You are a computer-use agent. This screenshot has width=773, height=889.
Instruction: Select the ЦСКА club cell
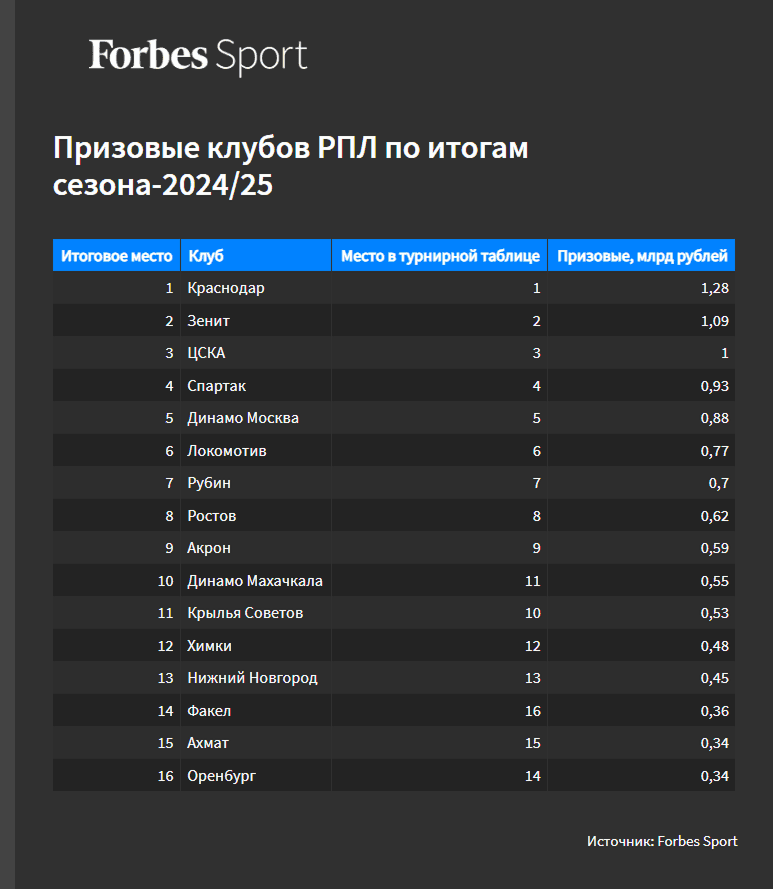206,353
